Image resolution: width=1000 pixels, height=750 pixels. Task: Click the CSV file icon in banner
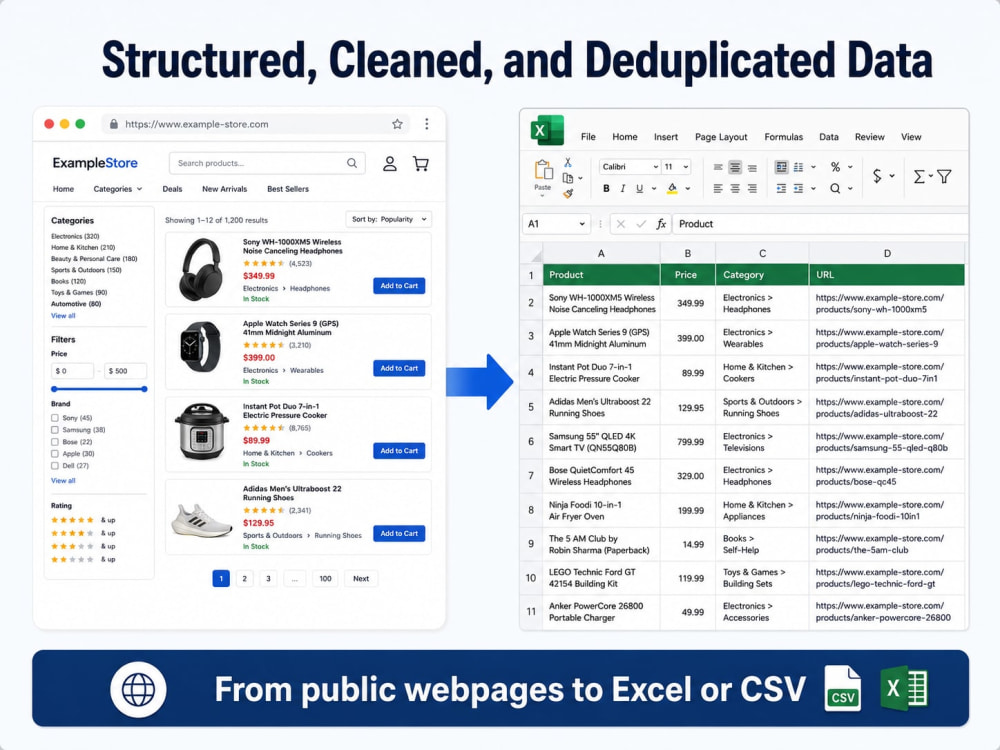[842, 689]
